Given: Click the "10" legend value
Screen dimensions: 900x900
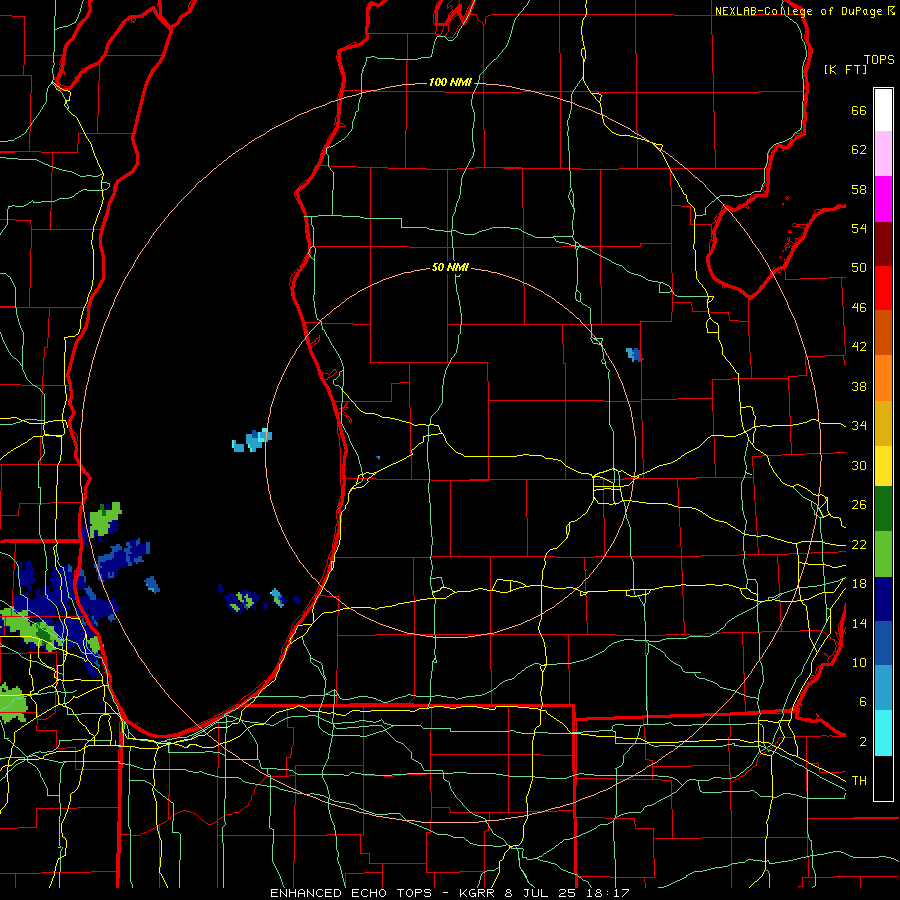Looking at the screenshot, I should point(859,663).
